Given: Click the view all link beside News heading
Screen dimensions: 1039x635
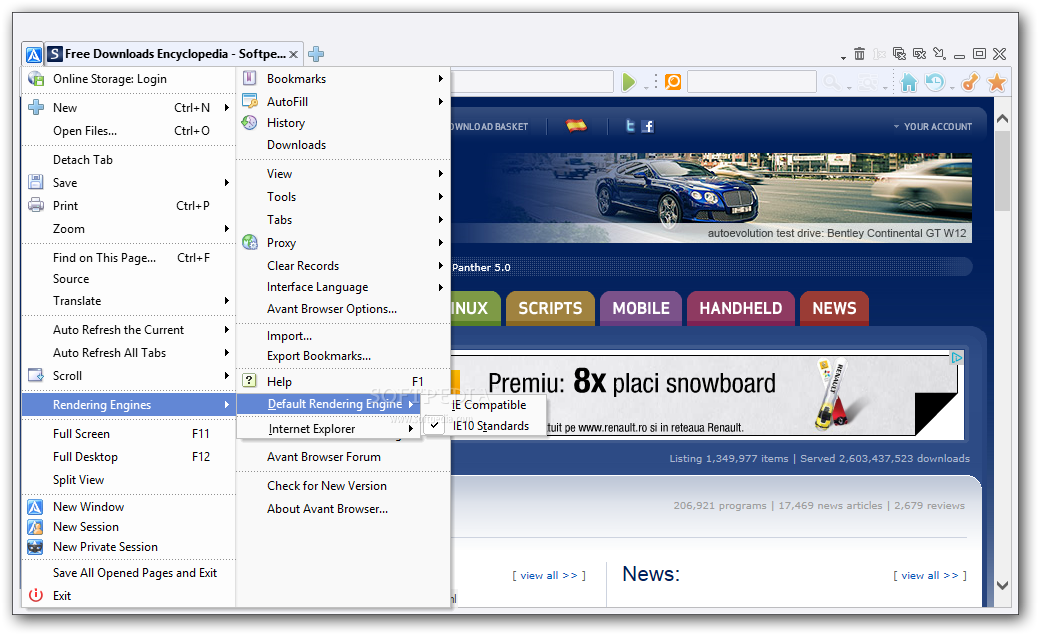Looking at the screenshot, I should coord(930,575).
